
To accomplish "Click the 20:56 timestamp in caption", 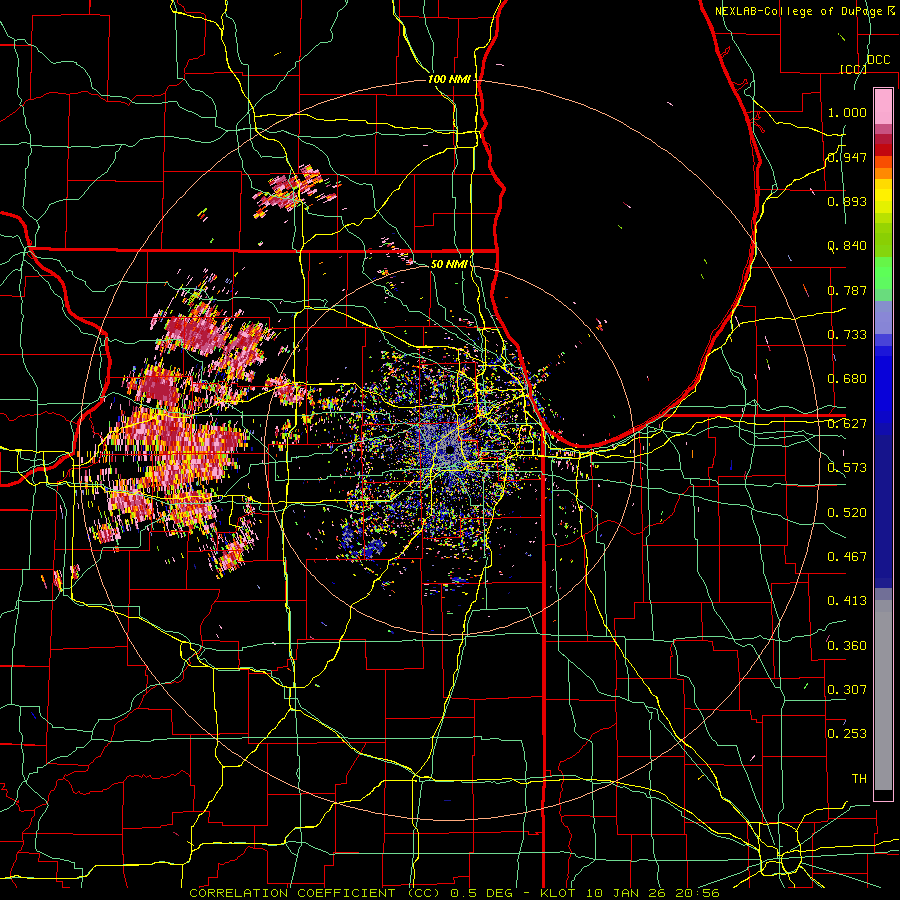I will click(698, 893).
